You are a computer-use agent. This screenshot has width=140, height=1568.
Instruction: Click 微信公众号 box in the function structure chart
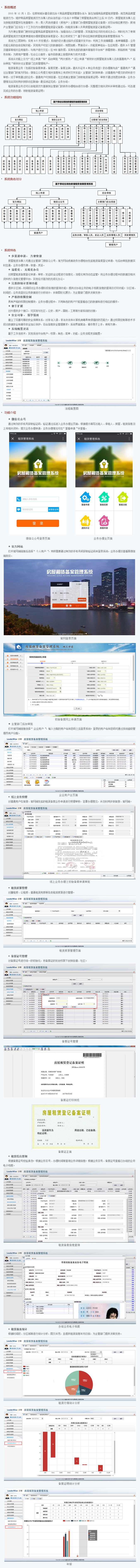(57, 120)
